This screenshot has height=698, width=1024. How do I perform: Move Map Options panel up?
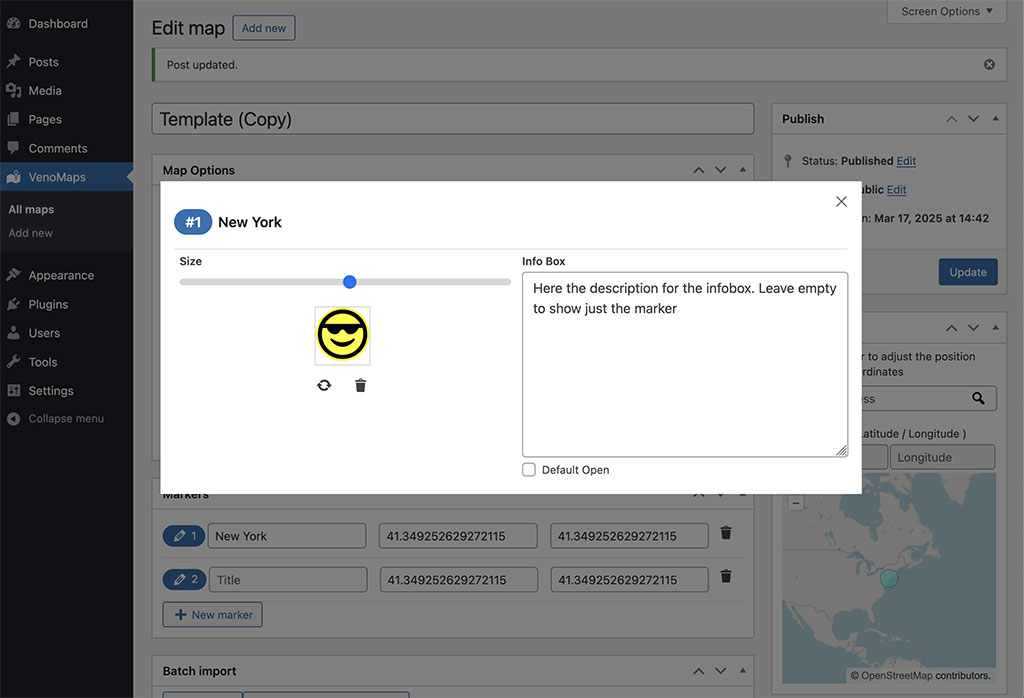pyautogui.click(x=699, y=170)
